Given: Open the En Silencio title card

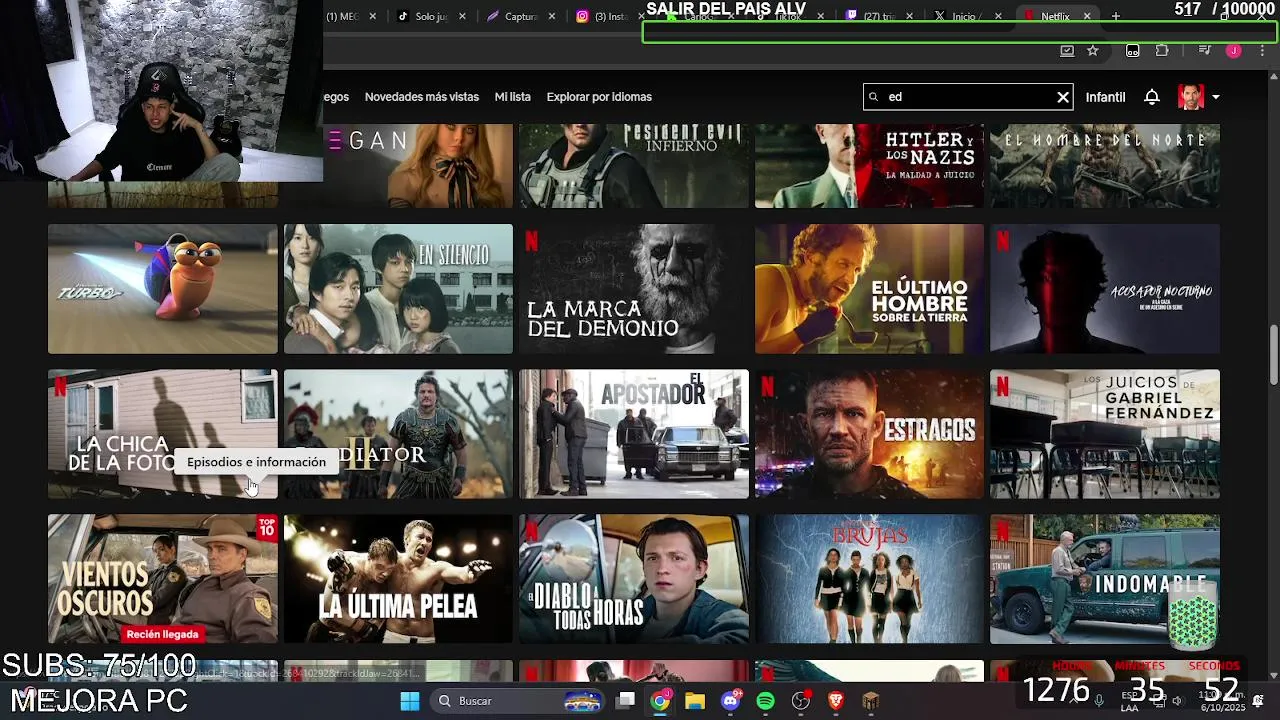Looking at the screenshot, I should [398, 289].
